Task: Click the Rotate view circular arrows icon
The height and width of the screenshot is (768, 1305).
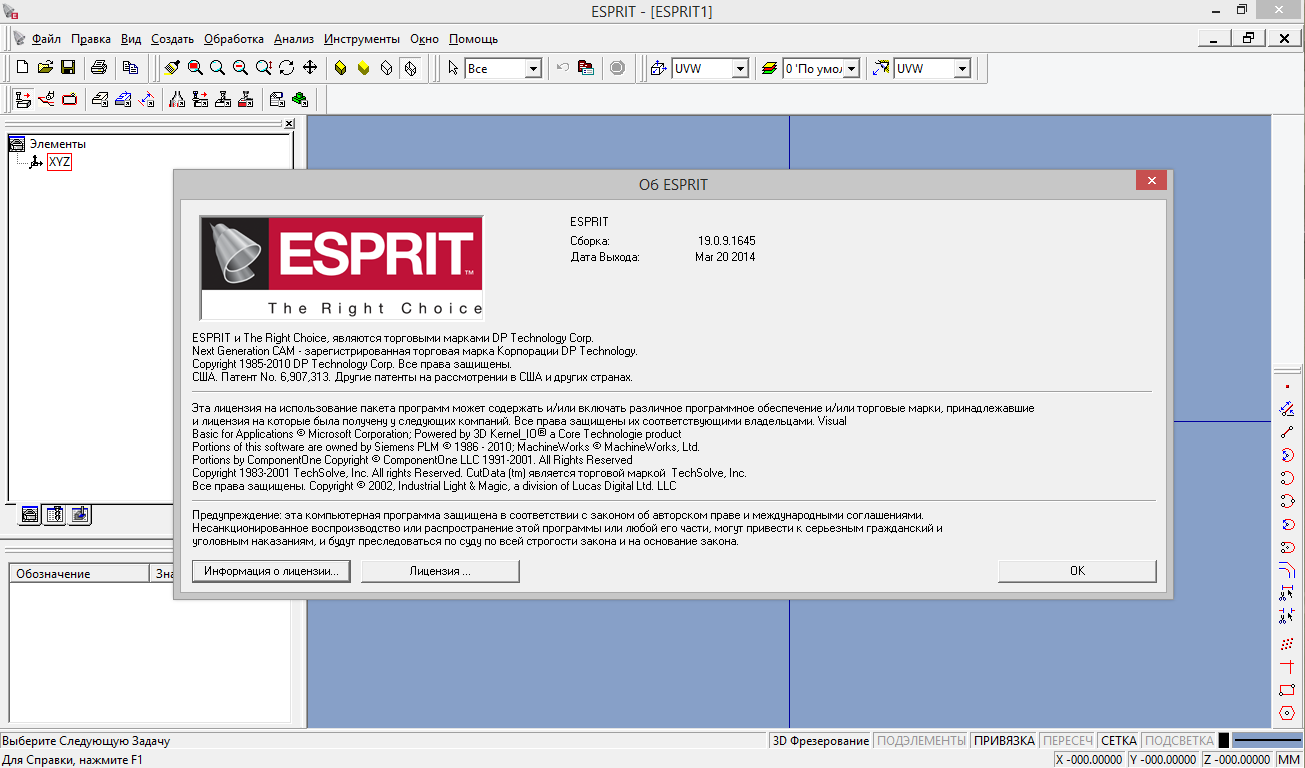Action: [287, 68]
